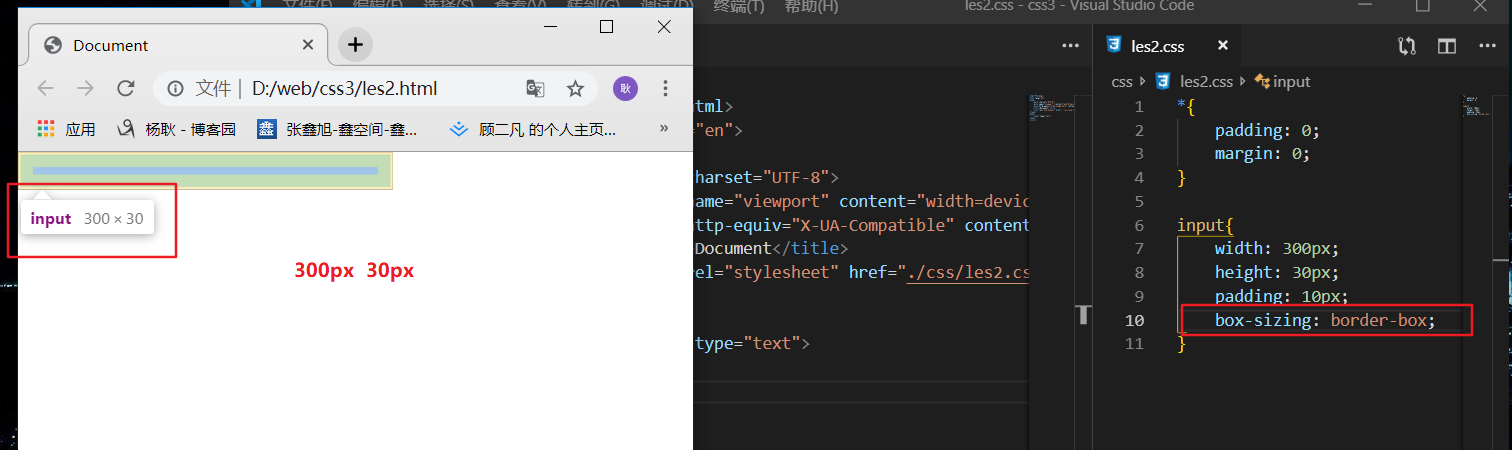Open More Actions in the left editor group
Viewport: 1512px width, 450px height.
pos(1071,46)
